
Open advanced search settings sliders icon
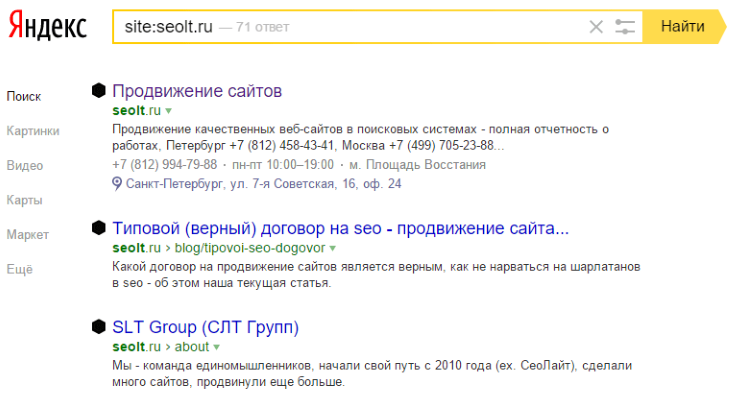624,27
